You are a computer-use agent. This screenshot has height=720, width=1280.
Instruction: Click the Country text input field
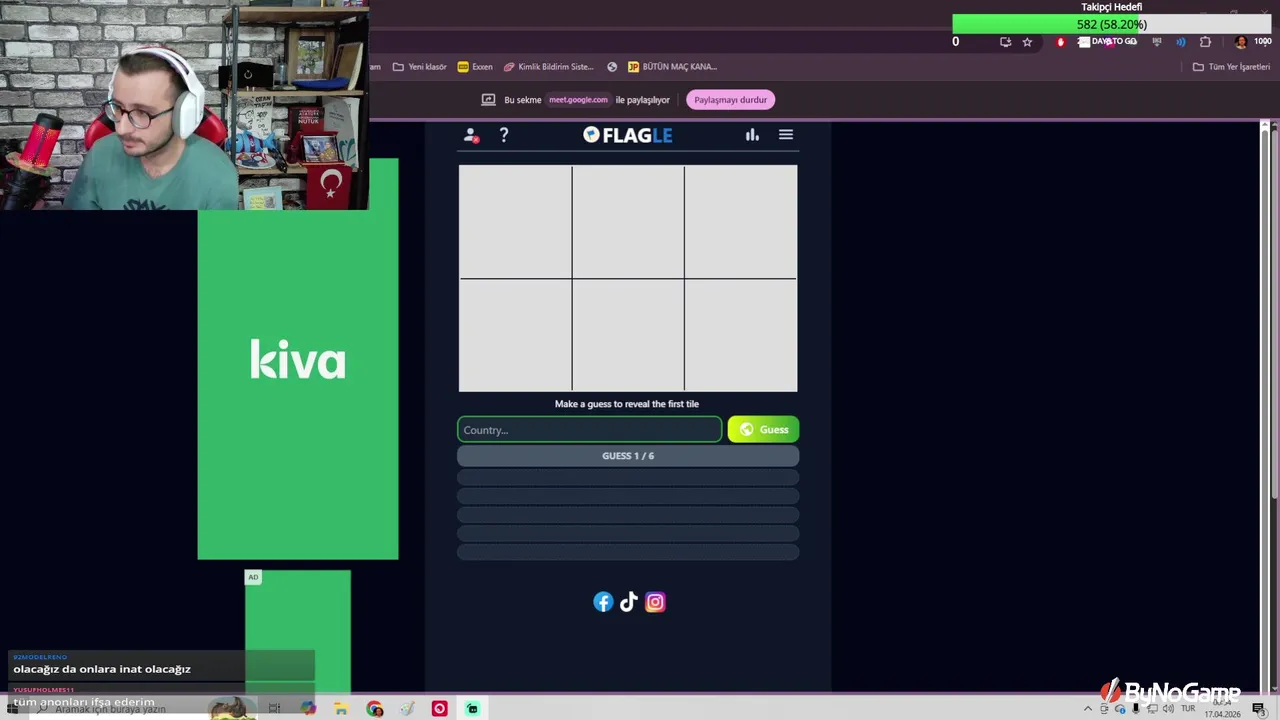click(590, 430)
